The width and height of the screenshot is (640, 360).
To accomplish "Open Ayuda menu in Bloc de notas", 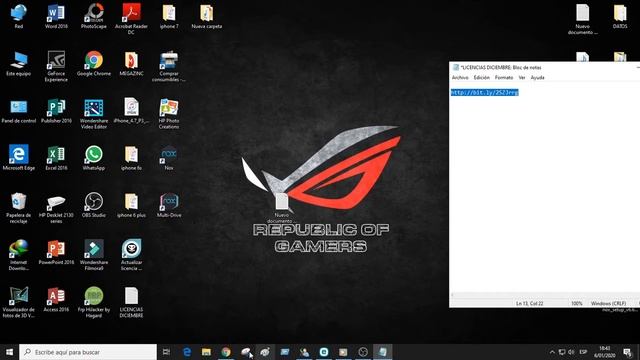I will pos(538,78).
